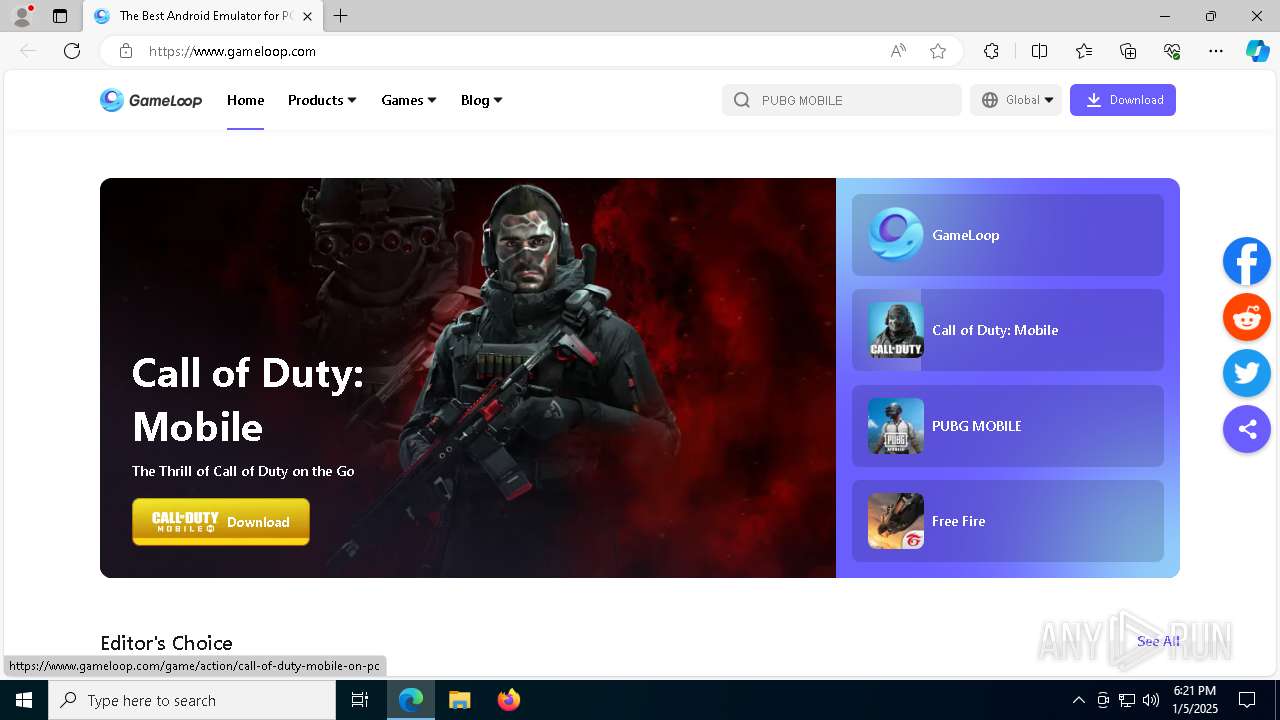Open the Copilot sidebar icon
Screen dimensions: 1280x720
click(1257, 51)
